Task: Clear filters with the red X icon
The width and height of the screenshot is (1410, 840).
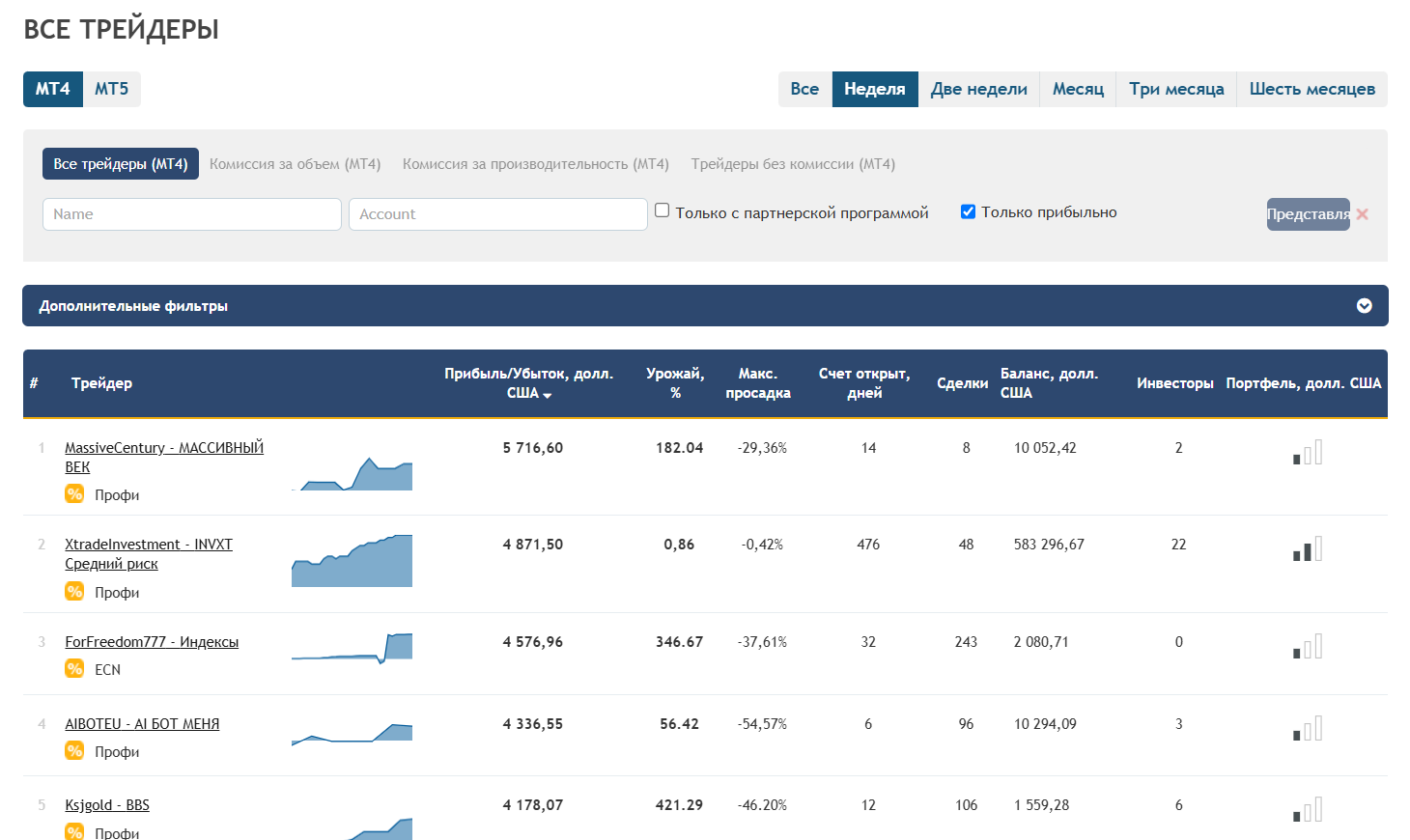Action: (x=1362, y=214)
